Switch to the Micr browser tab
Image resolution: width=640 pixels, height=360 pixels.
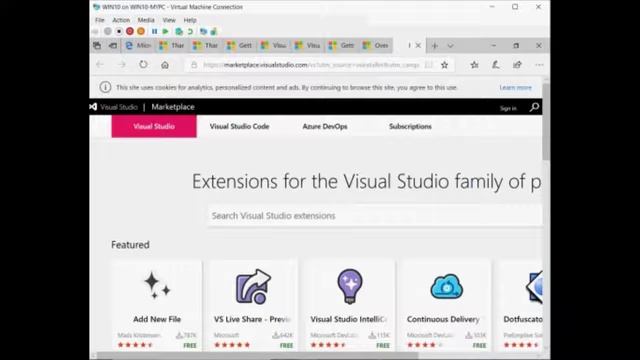(138, 46)
